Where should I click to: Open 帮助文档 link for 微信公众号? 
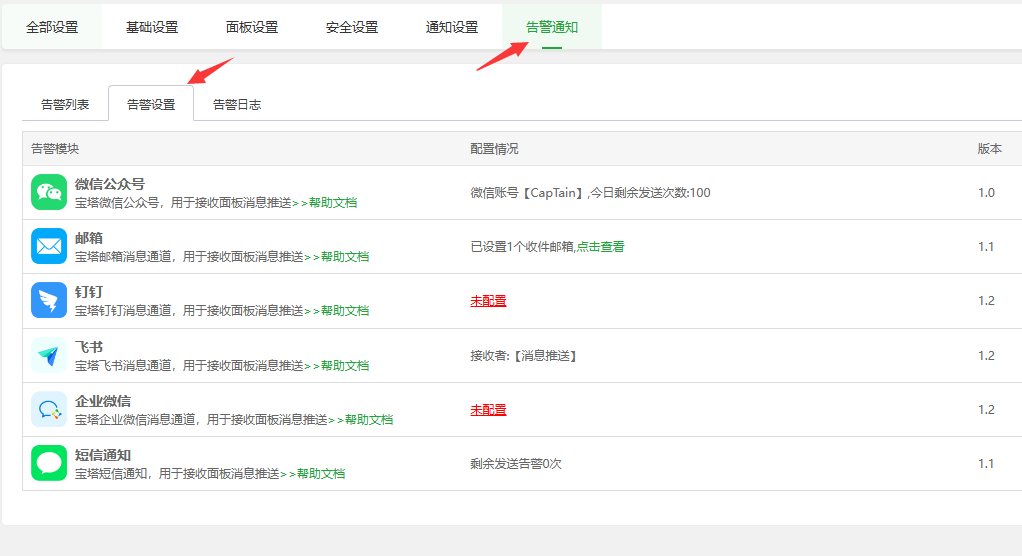tap(332, 202)
